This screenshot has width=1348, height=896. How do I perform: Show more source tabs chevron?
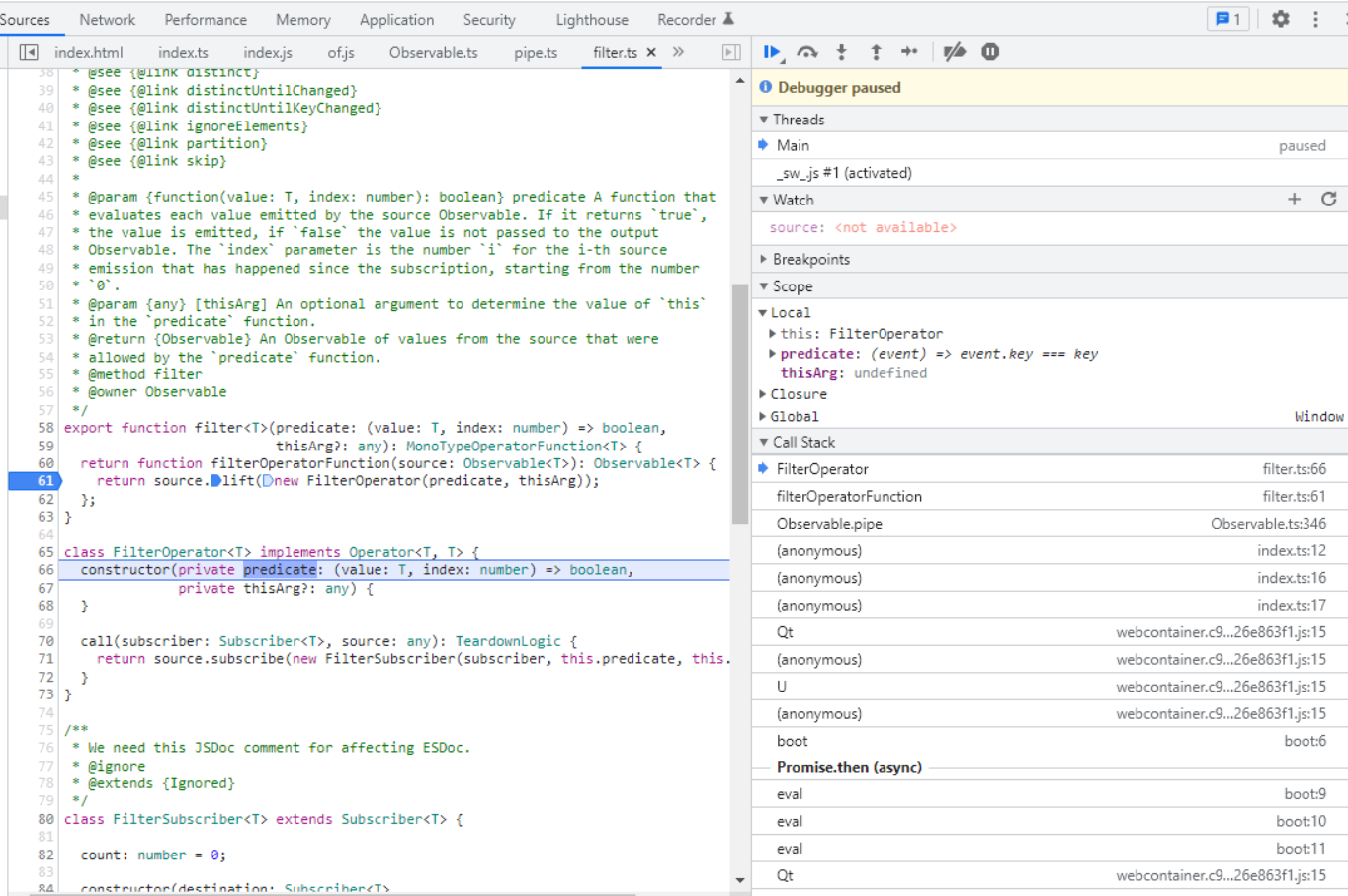click(678, 52)
